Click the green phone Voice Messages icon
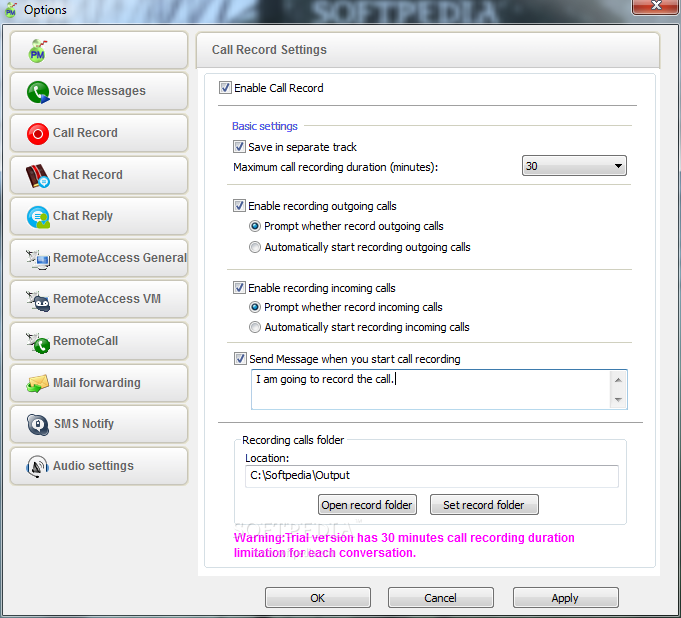The width and height of the screenshot is (681, 618). [x=38, y=92]
